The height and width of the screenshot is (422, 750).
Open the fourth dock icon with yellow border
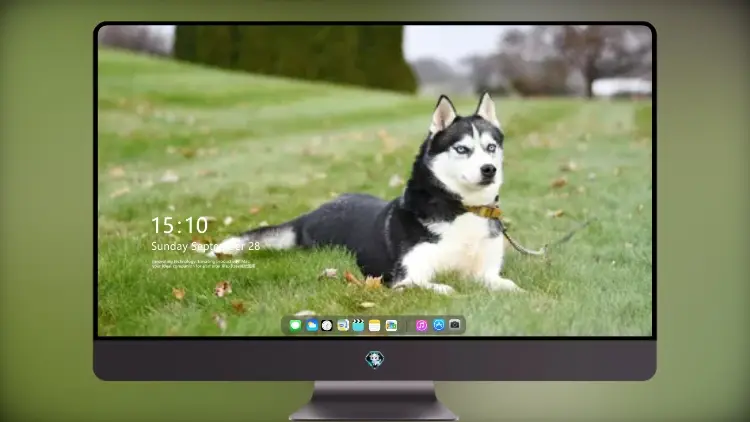[342, 325]
